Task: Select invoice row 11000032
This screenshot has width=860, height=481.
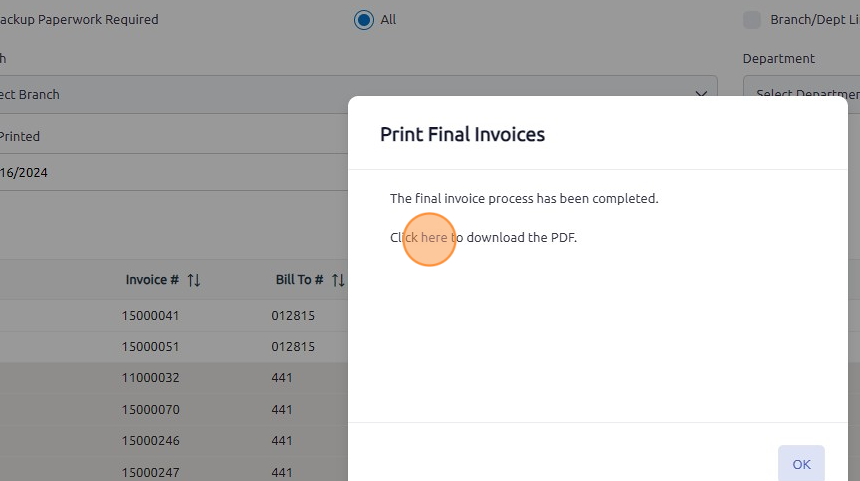Action: click(174, 378)
